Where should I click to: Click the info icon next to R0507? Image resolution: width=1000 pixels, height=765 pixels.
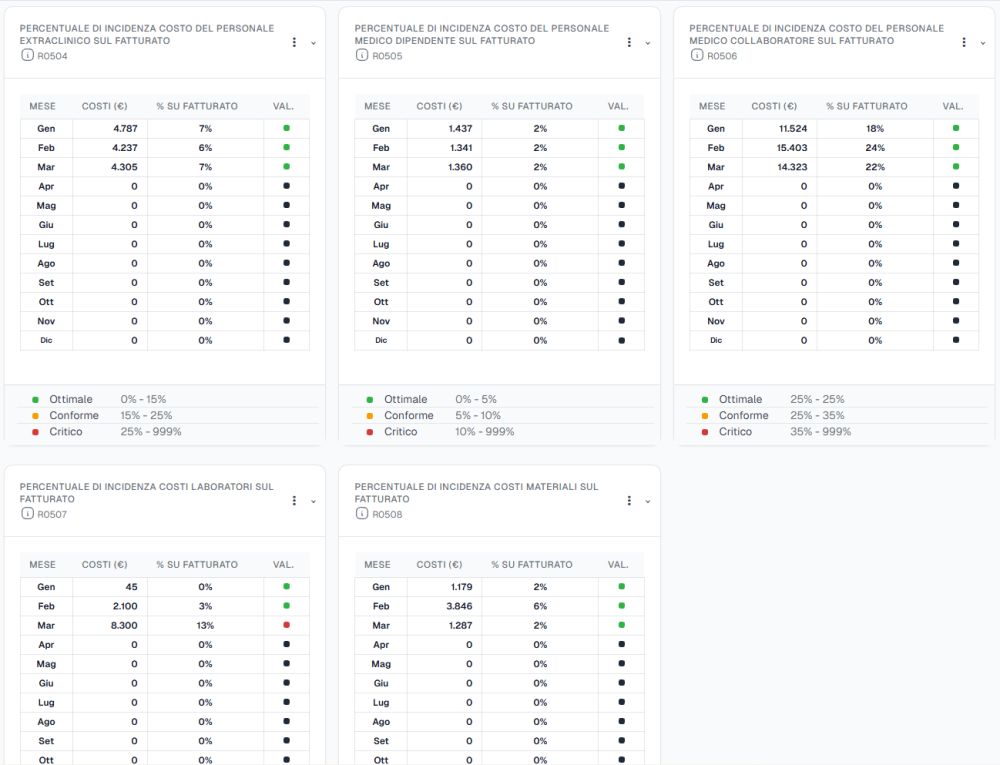click(x=27, y=514)
